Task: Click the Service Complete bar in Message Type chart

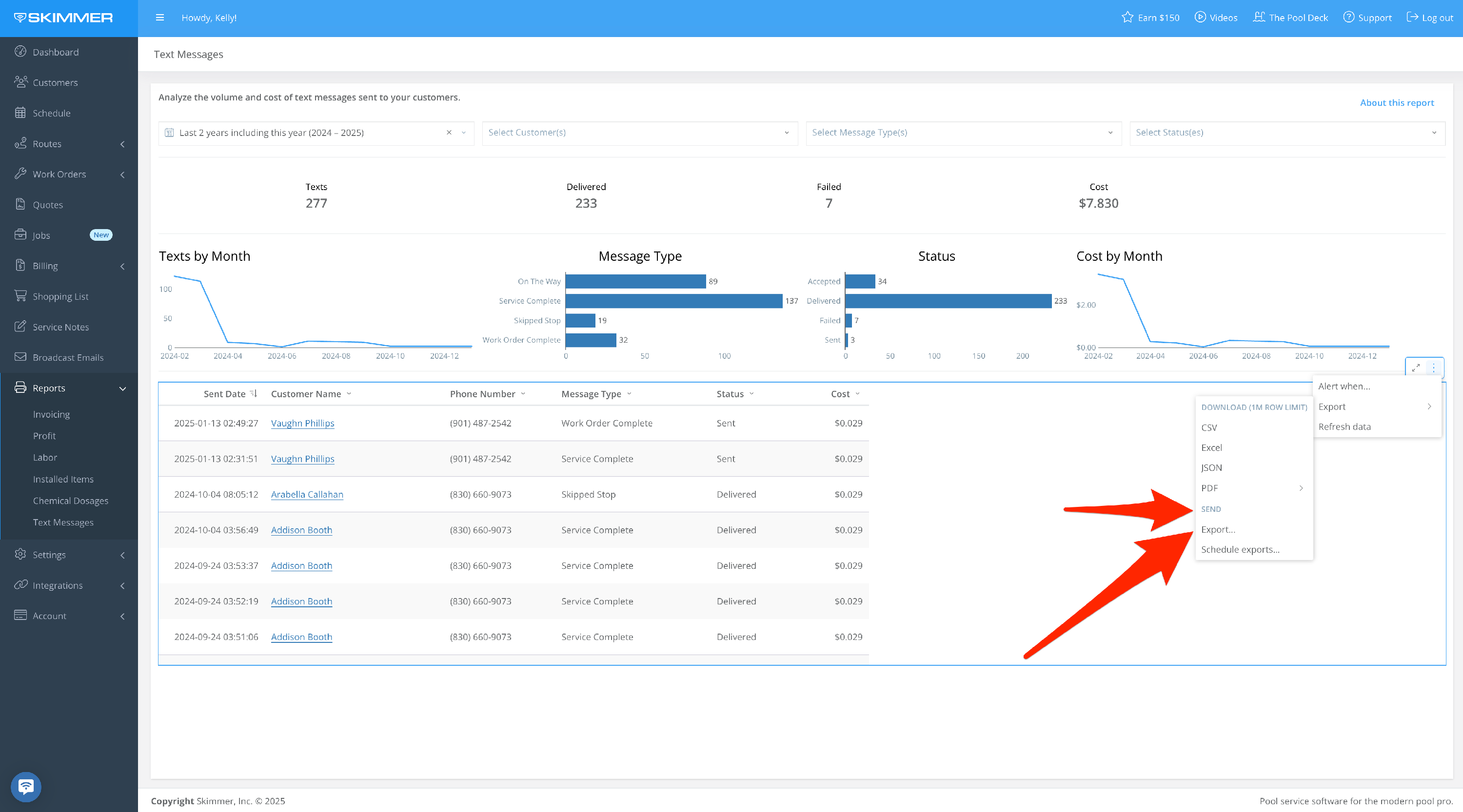Action: [x=673, y=301]
